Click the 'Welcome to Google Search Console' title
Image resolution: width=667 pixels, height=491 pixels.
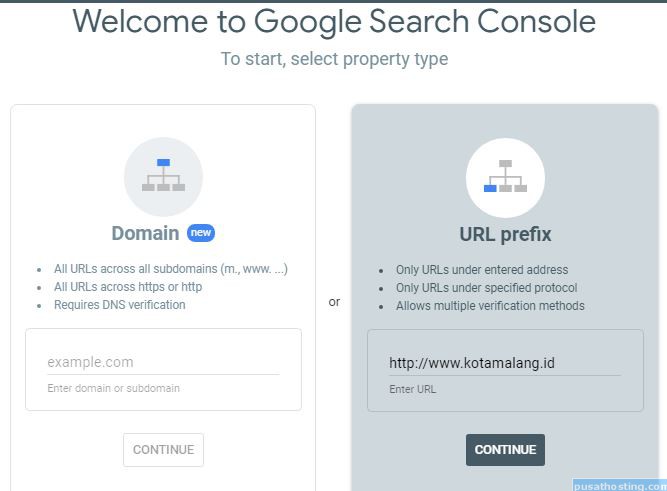[334, 21]
